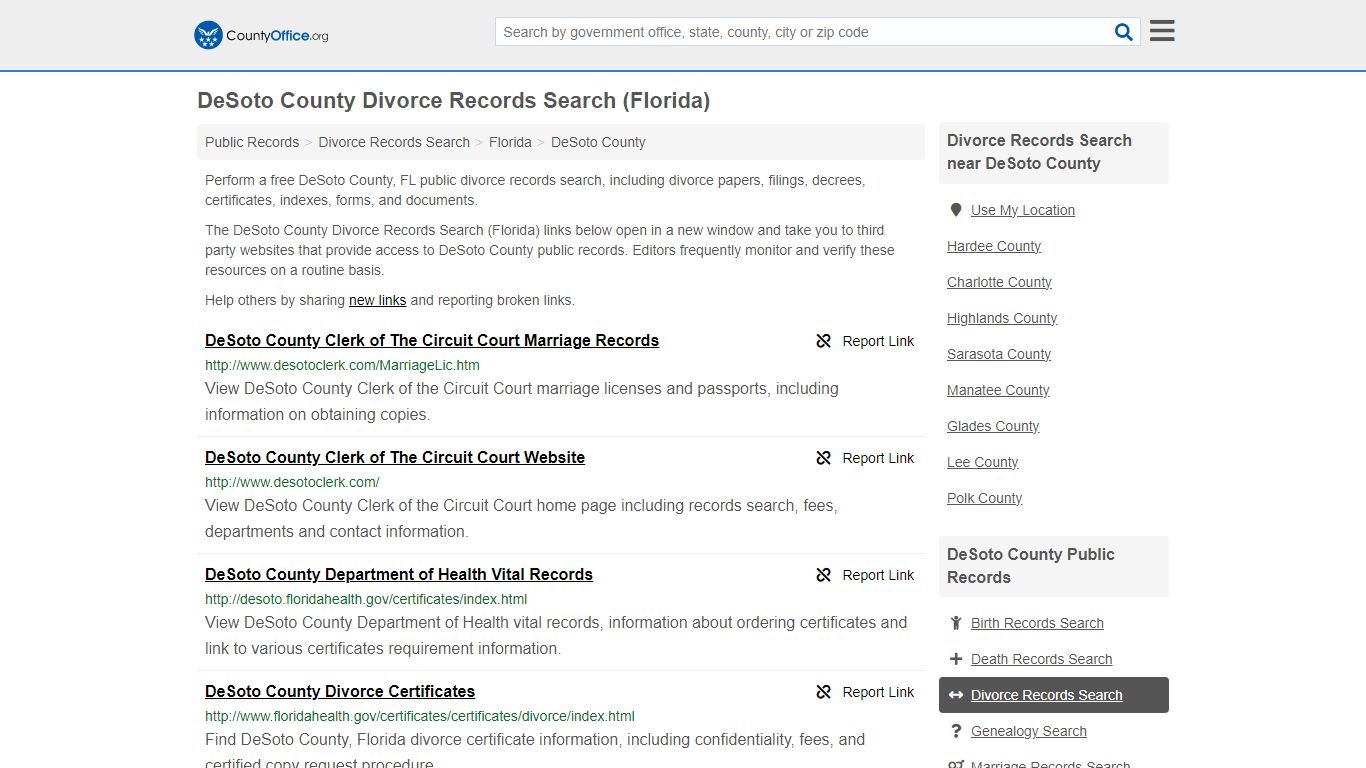This screenshot has width=1366, height=768.
Task: Go to Divorce Records Search breadcrumb
Action: pos(394,142)
